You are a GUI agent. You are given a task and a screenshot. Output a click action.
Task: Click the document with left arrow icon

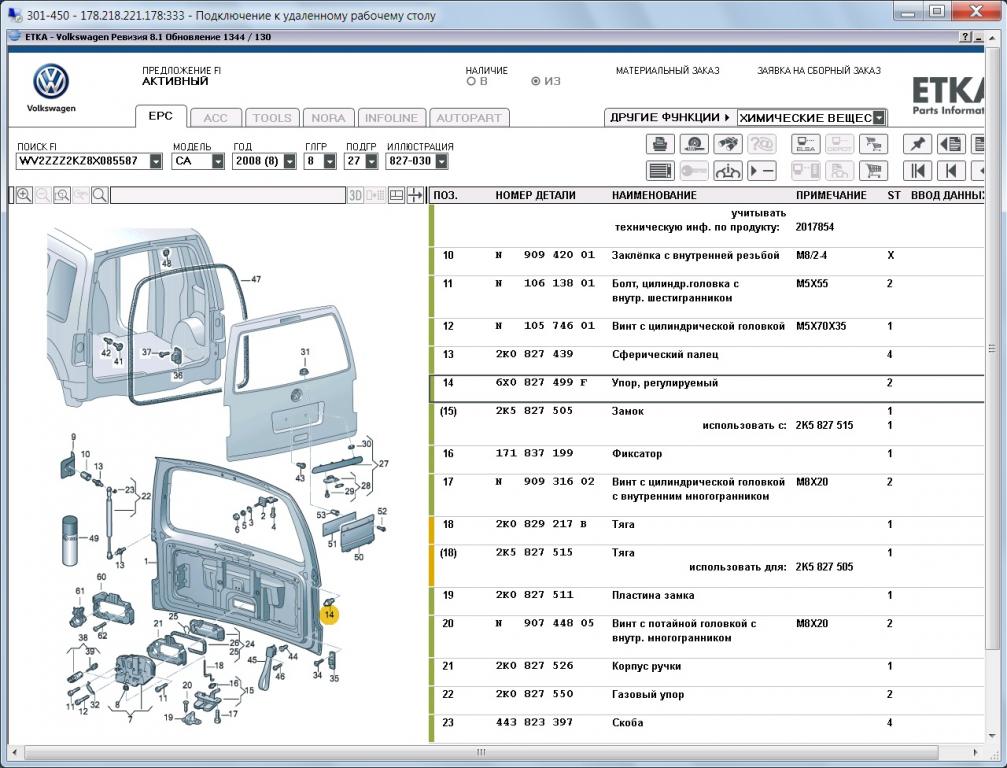(951, 144)
